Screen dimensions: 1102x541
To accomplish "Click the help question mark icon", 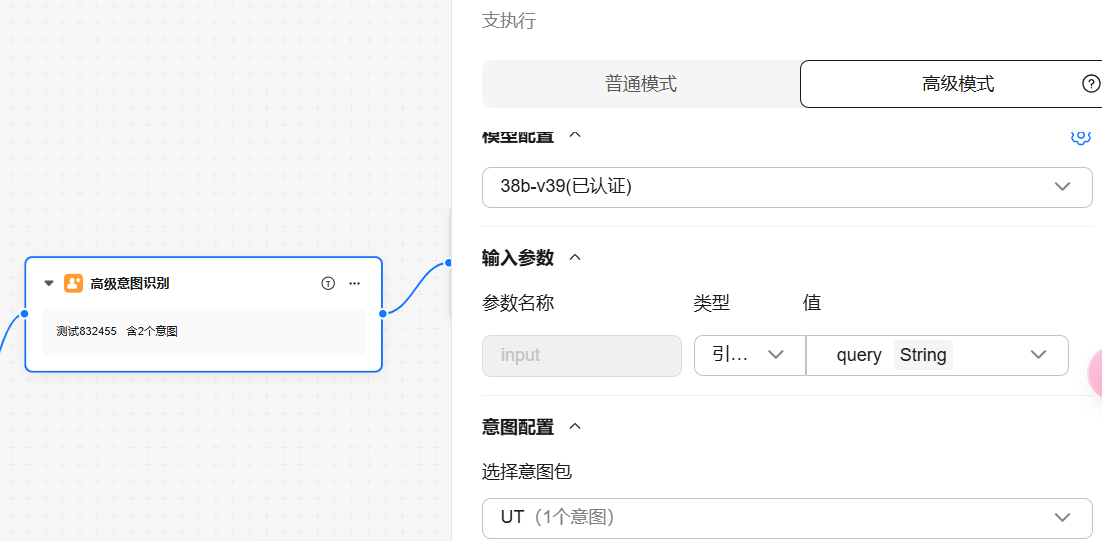I will coord(1091,84).
